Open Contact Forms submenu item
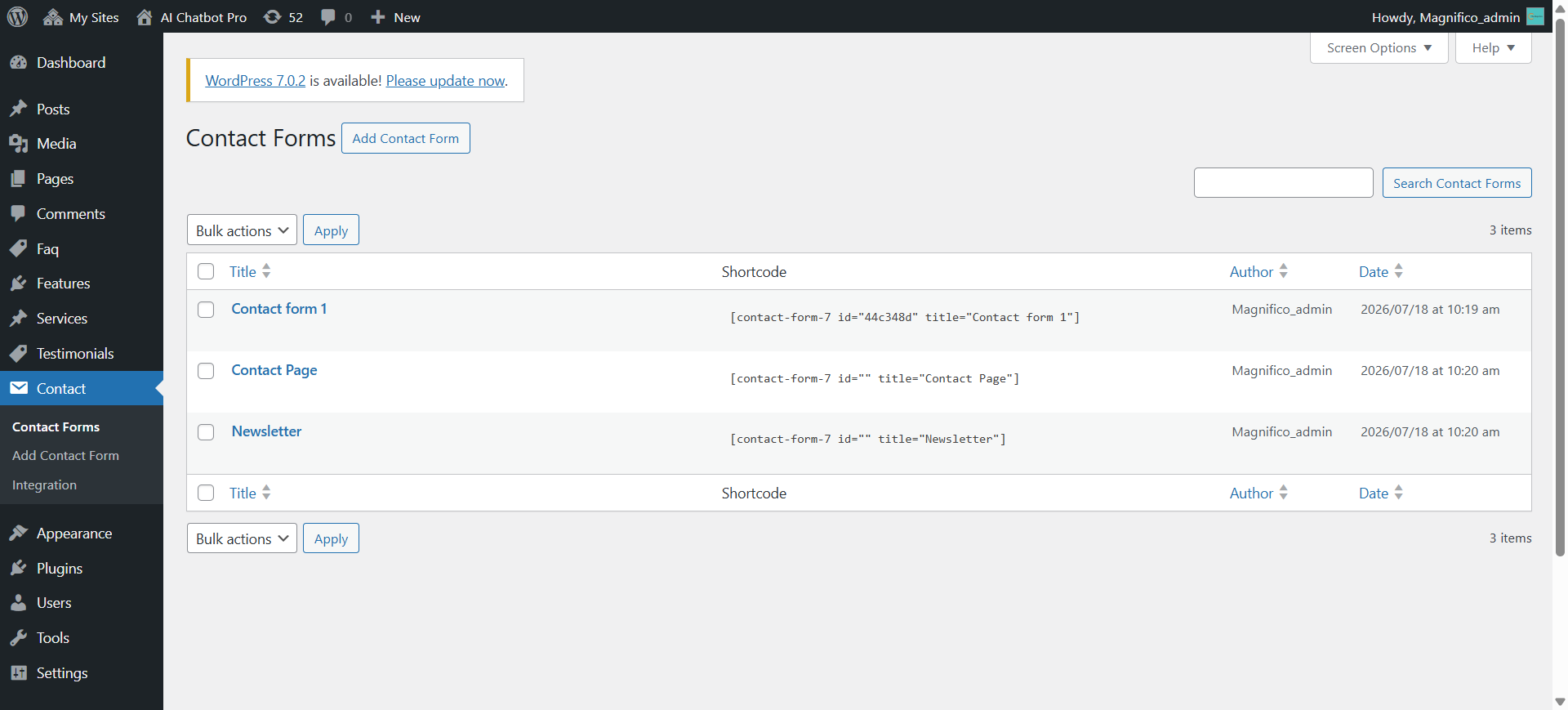This screenshot has width=1568, height=710. [x=56, y=426]
